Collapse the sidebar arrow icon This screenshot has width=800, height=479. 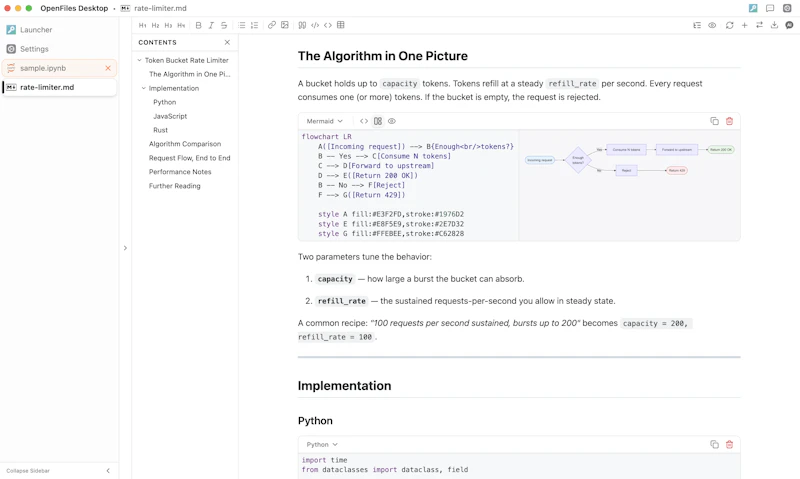coord(108,471)
